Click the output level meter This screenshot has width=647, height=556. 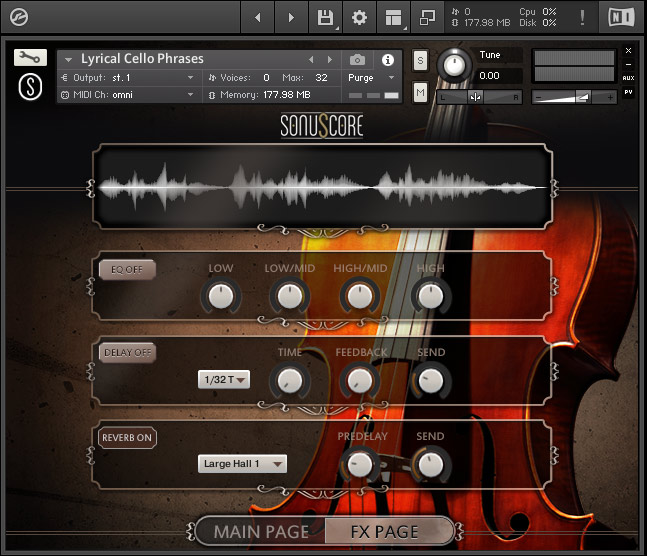click(x=574, y=66)
